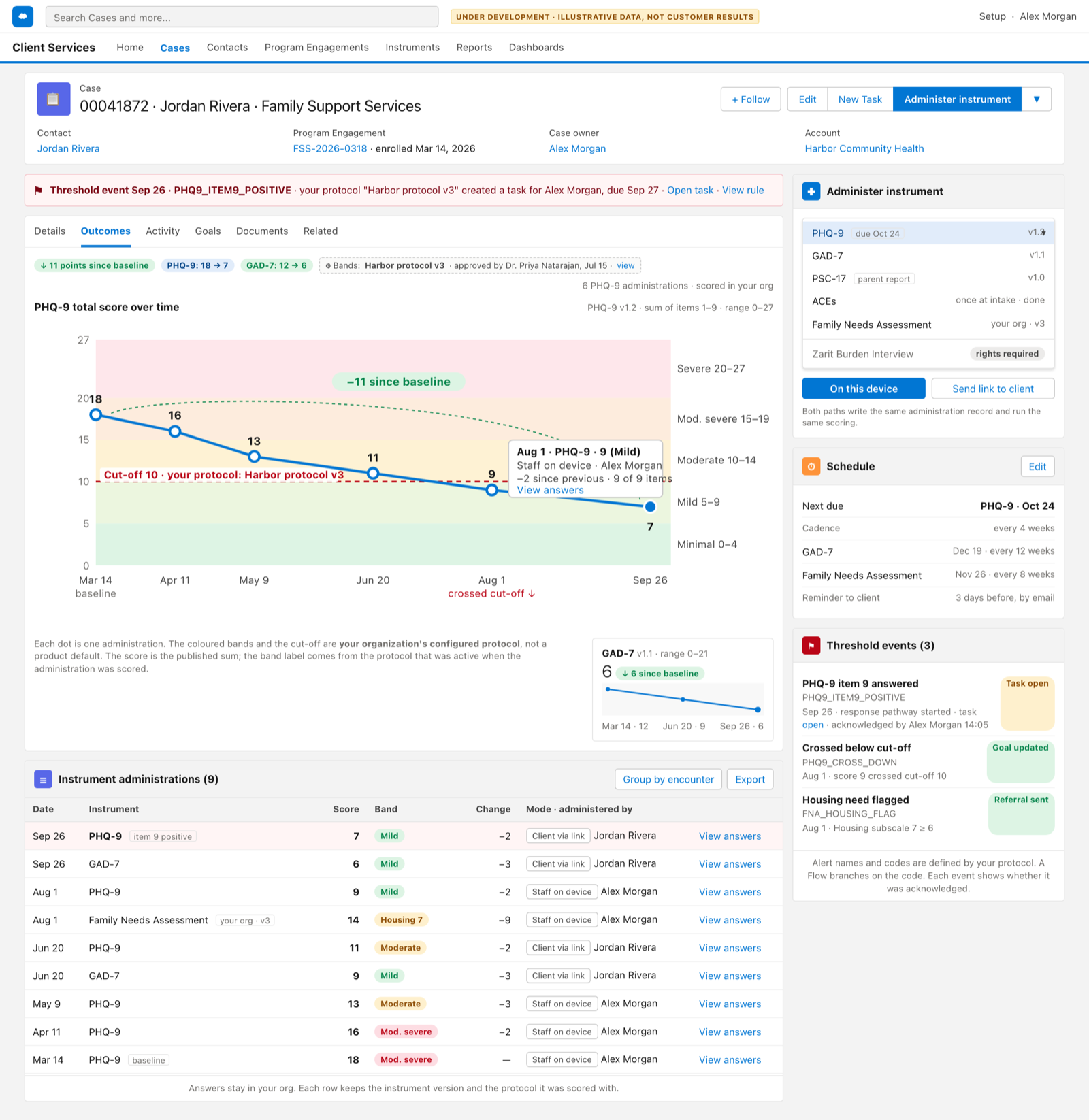The width and height of the screenshot is (1089, 1120).
Task: View answers for Aug 1 Family Needs Assessment
Action: tap(730, 920)
